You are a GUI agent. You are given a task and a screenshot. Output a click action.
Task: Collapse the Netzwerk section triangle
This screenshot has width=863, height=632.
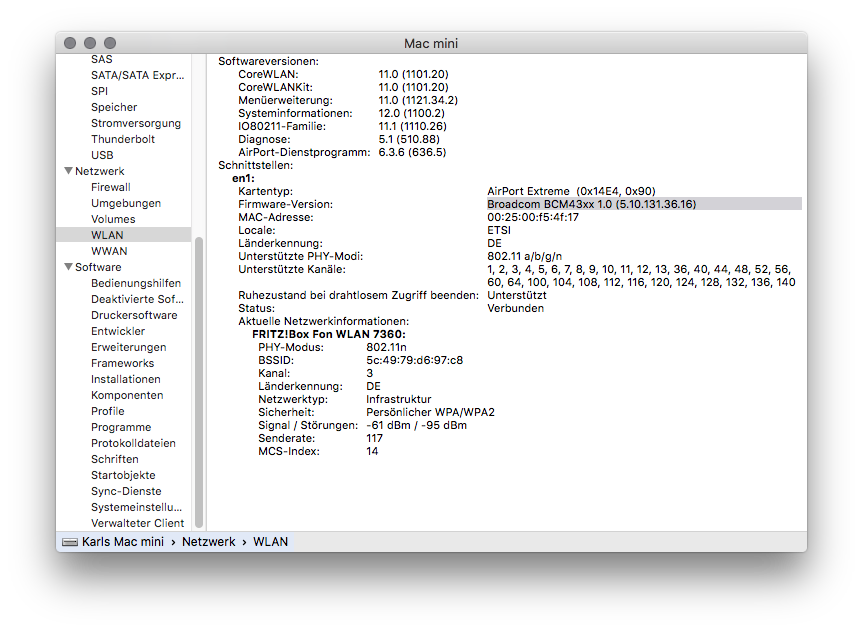click(69, 171)
